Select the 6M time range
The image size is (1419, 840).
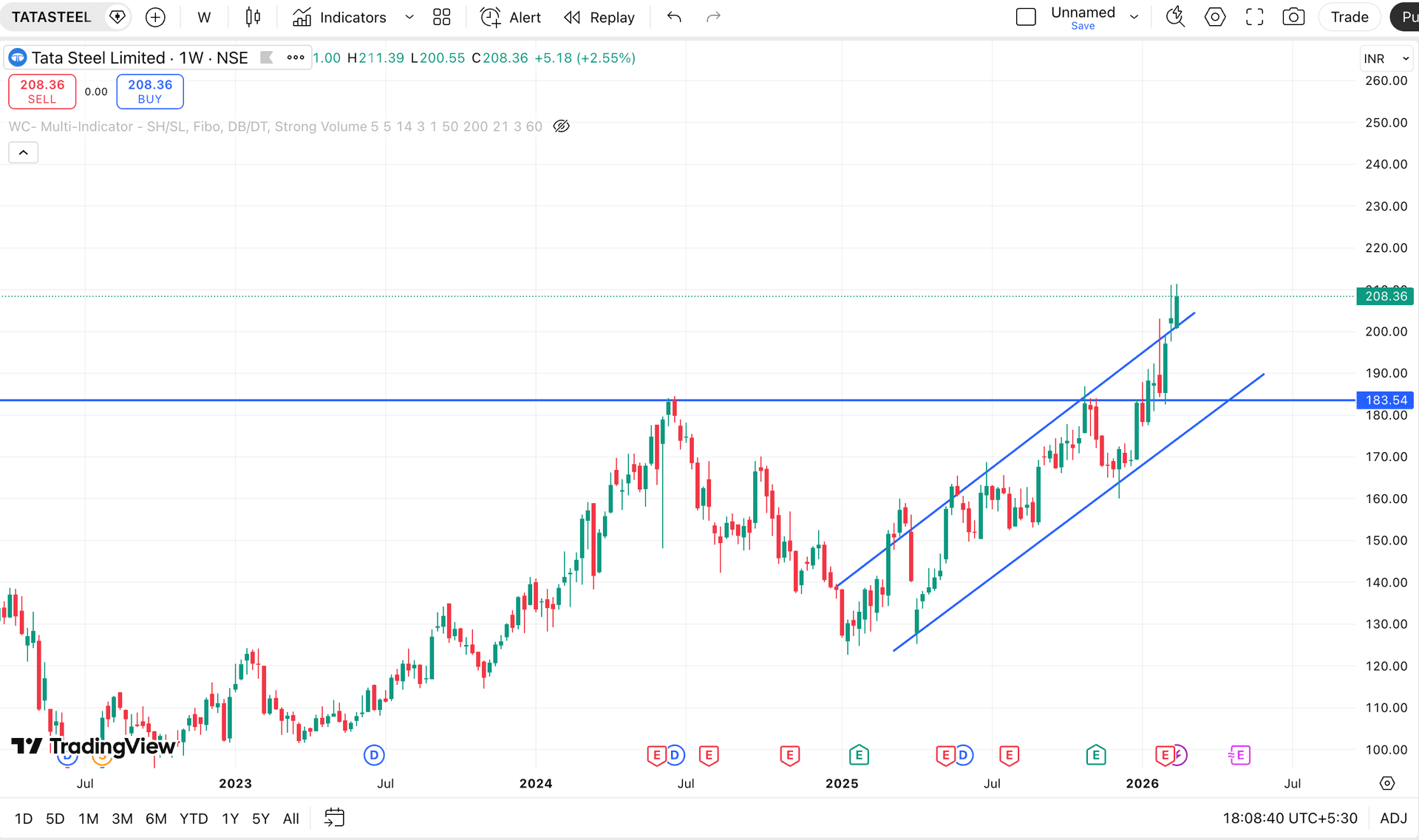click(x=156, y=819)
